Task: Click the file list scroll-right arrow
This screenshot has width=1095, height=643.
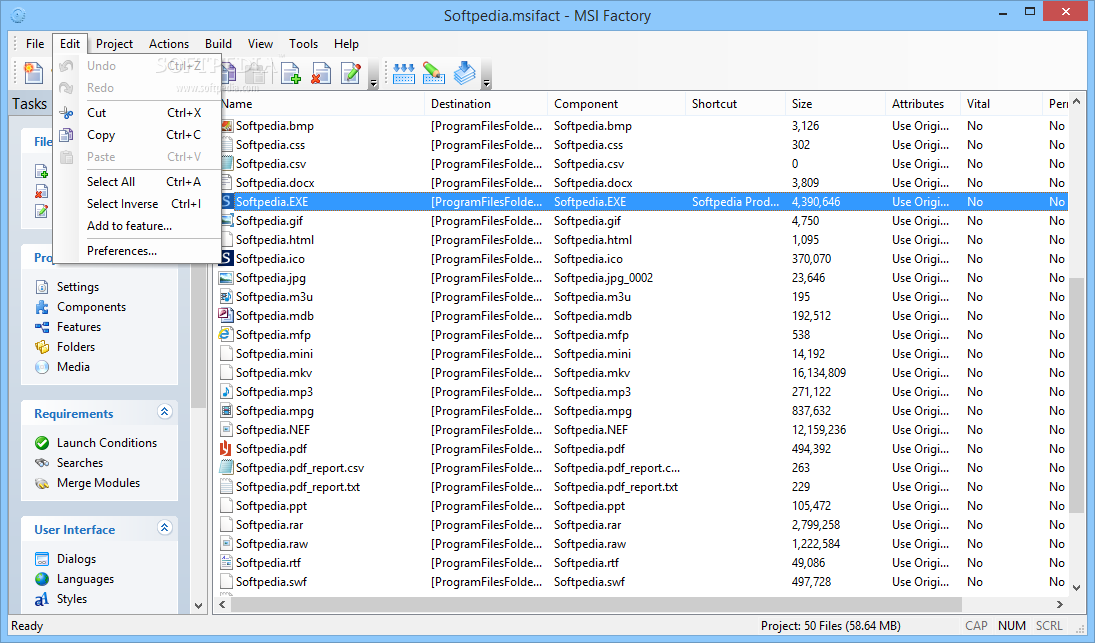Action: 1059,604
